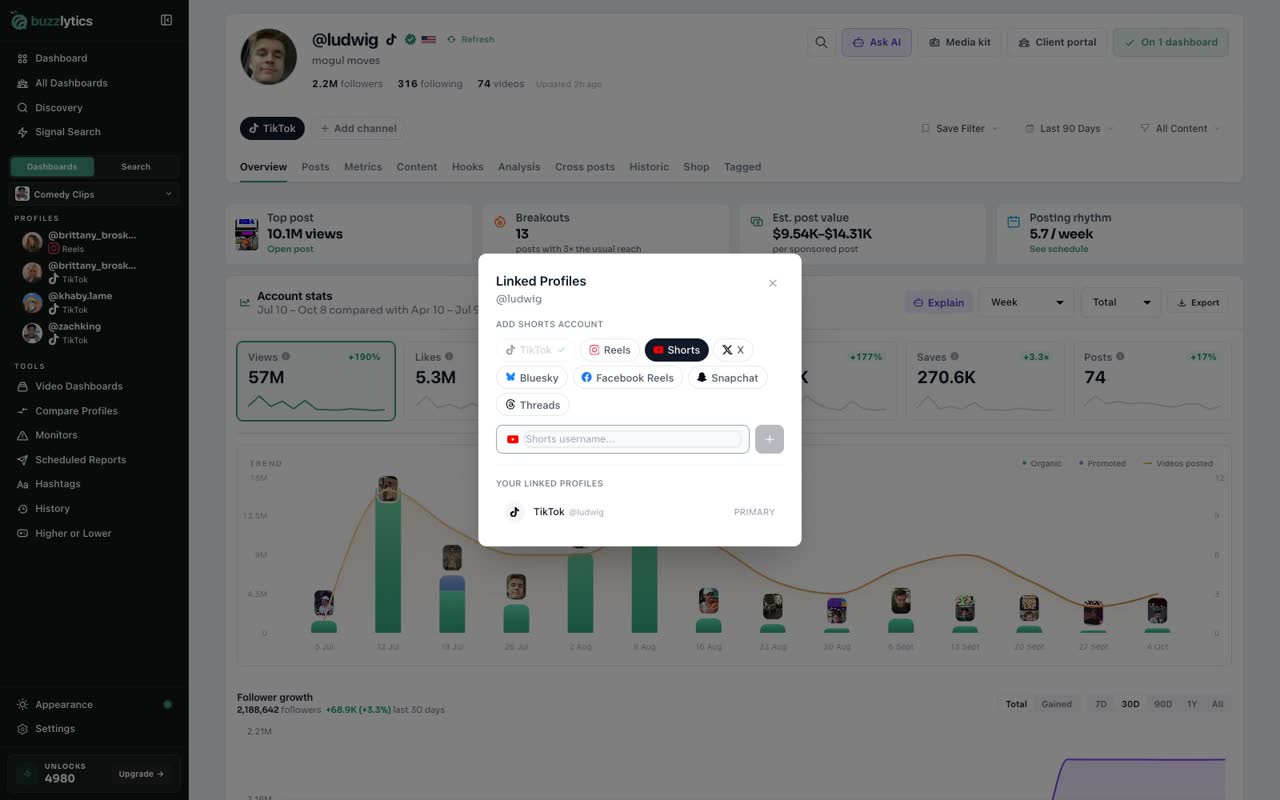Open the Week interval dropdown
Viewport: 1280px width, 800px height.
tap(1026, 302)
